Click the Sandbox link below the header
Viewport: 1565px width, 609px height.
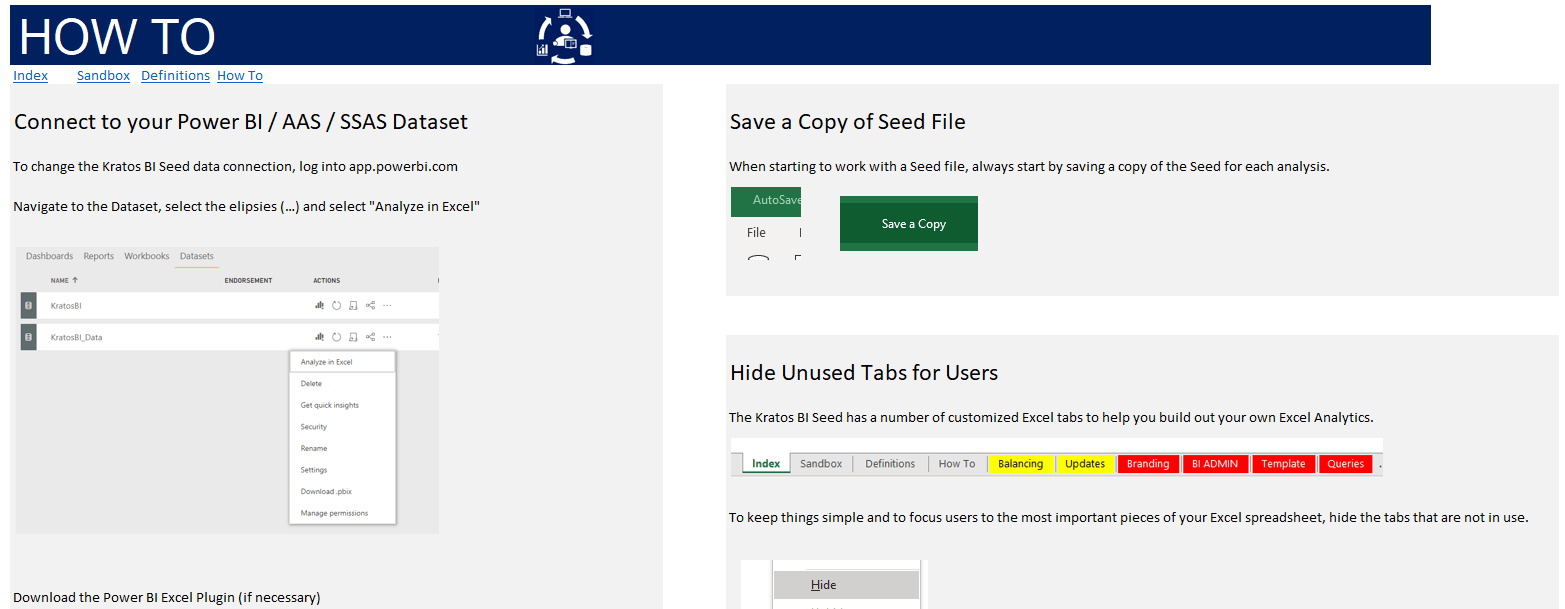[x=103, y=76]
